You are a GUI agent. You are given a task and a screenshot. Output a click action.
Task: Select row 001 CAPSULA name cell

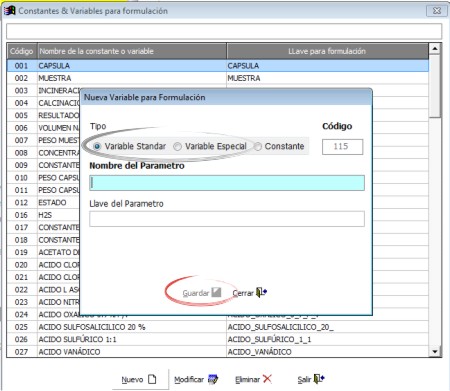click(132, 66)
